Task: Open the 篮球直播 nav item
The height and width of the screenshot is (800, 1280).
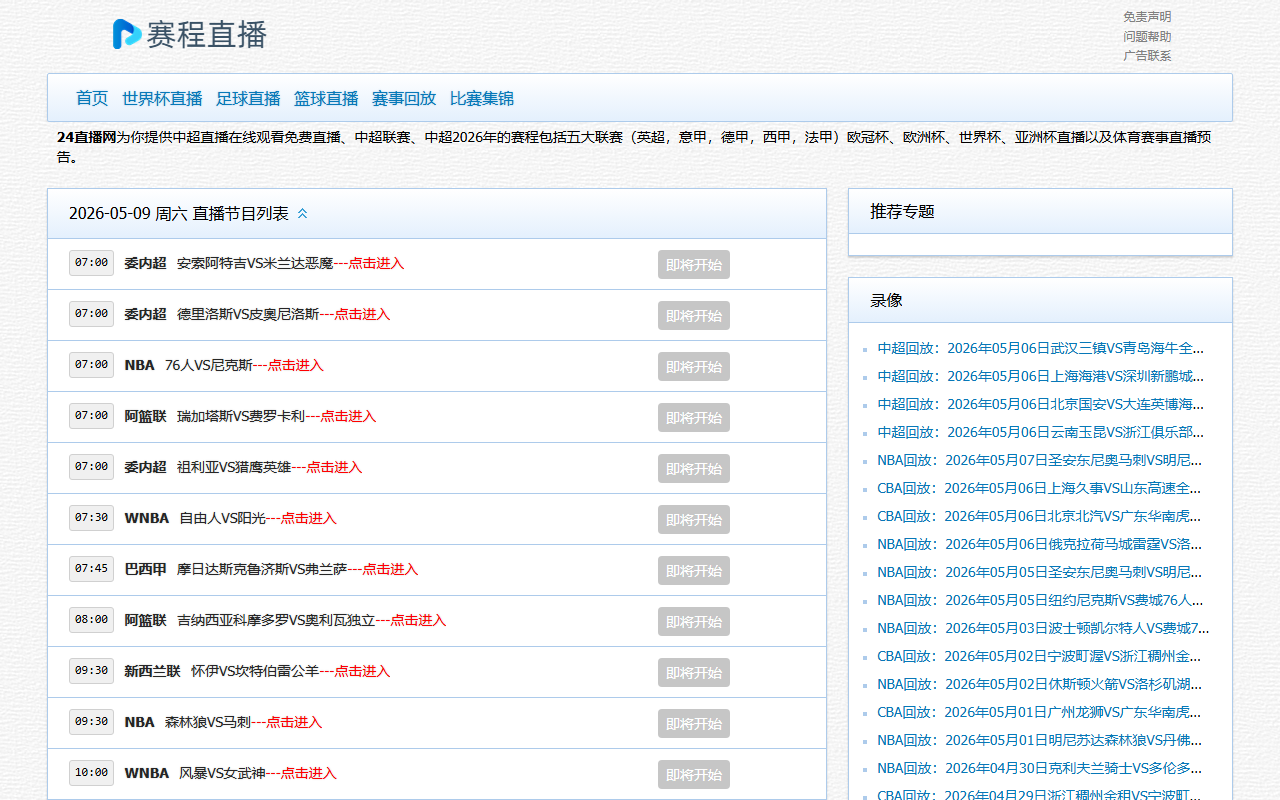Action: click(x=326, y=98)
